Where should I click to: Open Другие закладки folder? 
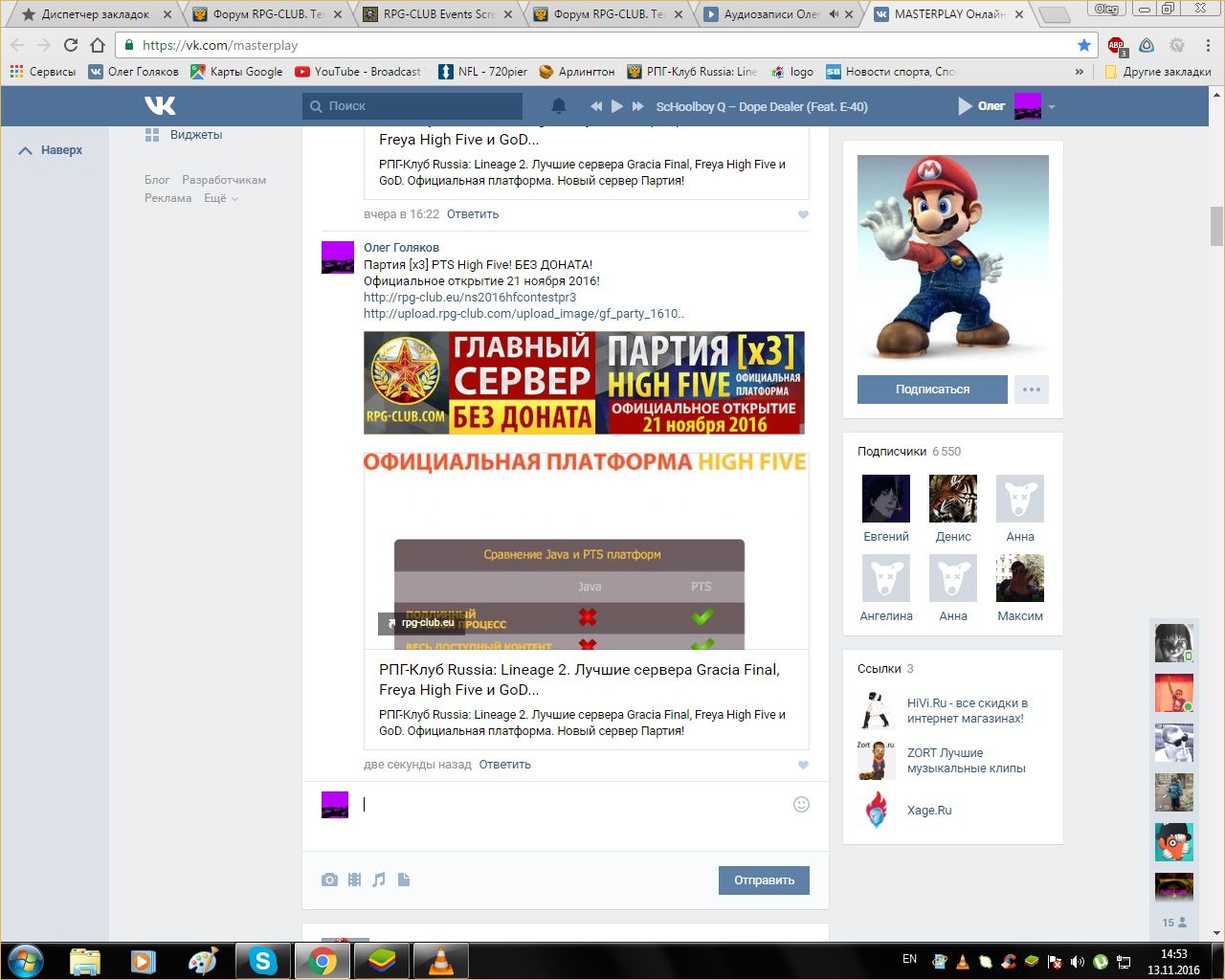[x=1158, y=72]
